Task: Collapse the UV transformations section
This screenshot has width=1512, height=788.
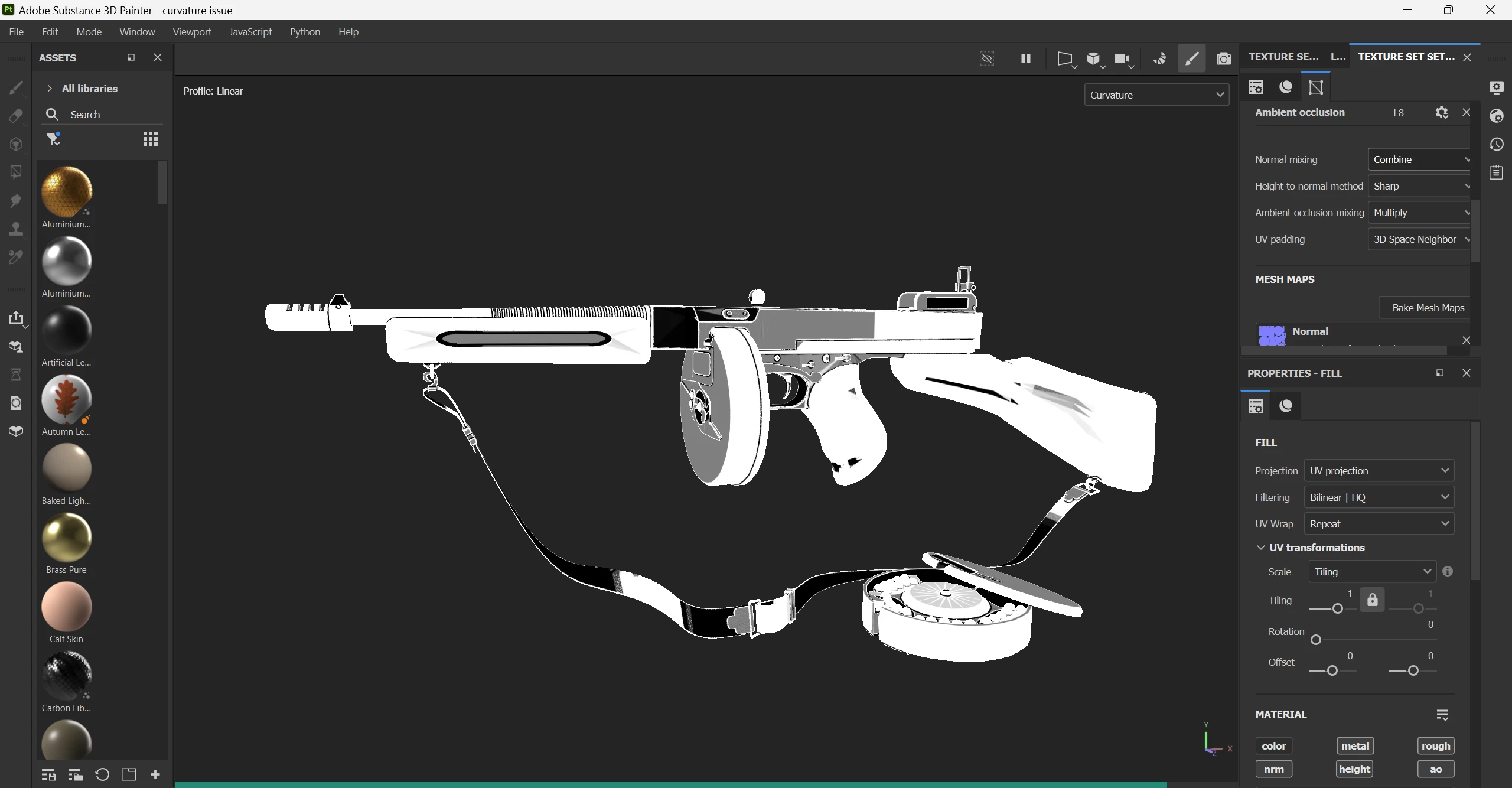Action: [x=1261, y=548]
